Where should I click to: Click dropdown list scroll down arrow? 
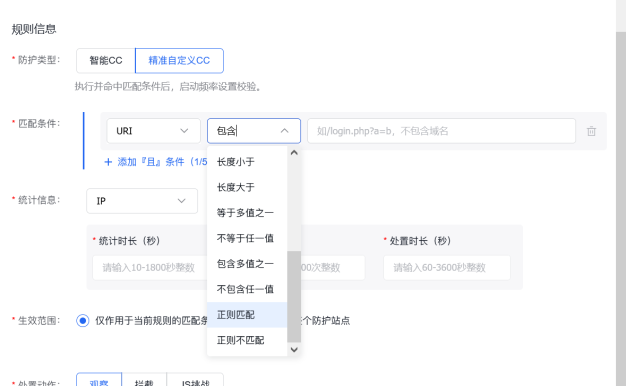pyautogui.click(x=294, y=350)
